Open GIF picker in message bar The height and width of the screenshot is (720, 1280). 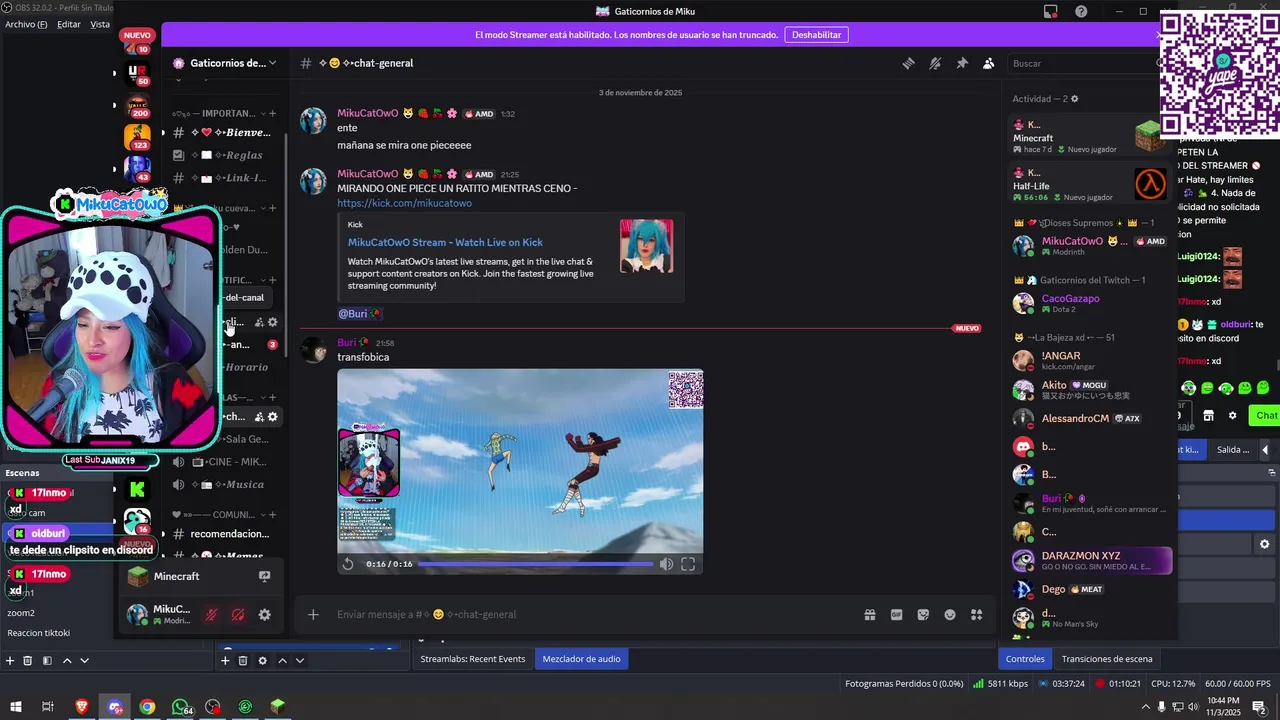pyautogui.click(x=896, y=614)
